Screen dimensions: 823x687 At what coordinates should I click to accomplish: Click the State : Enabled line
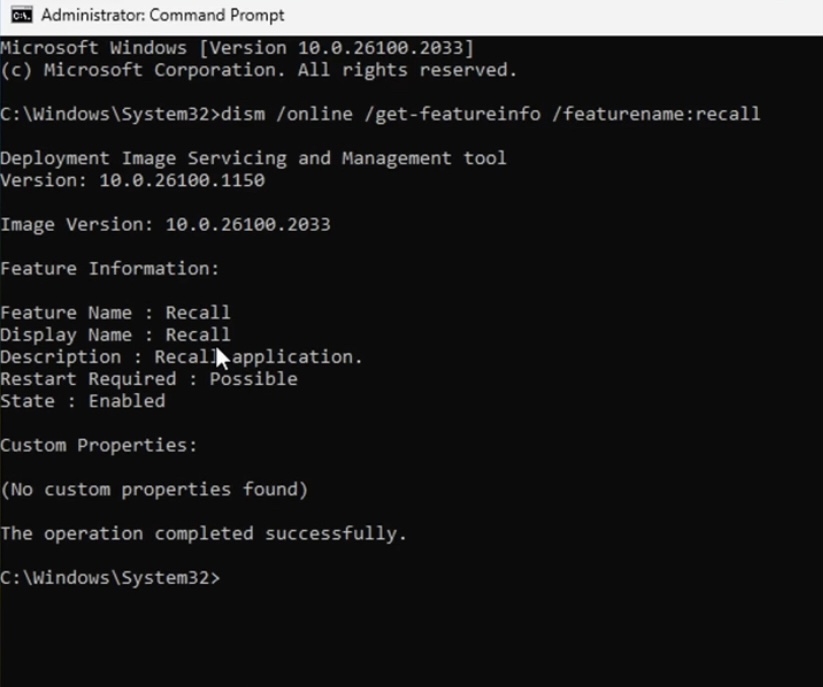pyautogui.click(x=83, y=401)
